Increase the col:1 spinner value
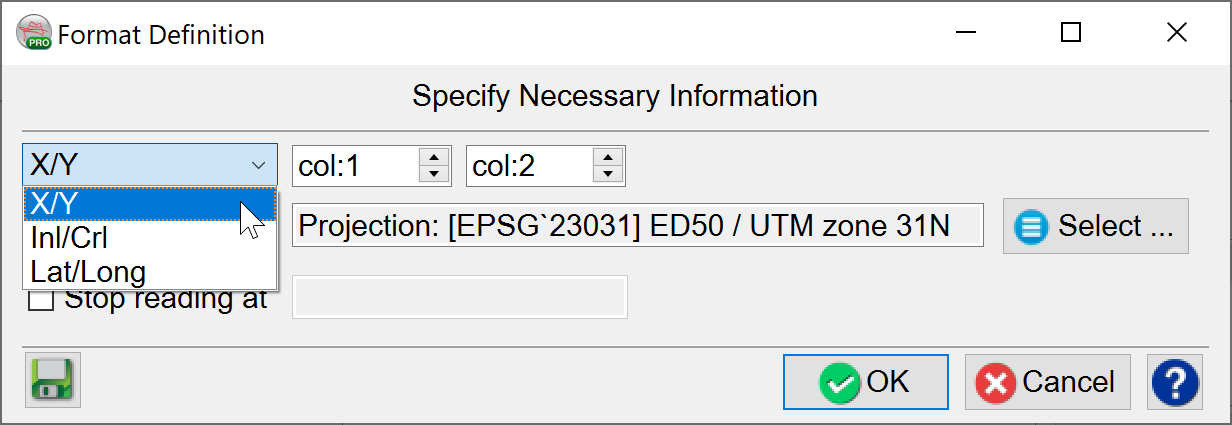1232x425 pixels. 433,157
